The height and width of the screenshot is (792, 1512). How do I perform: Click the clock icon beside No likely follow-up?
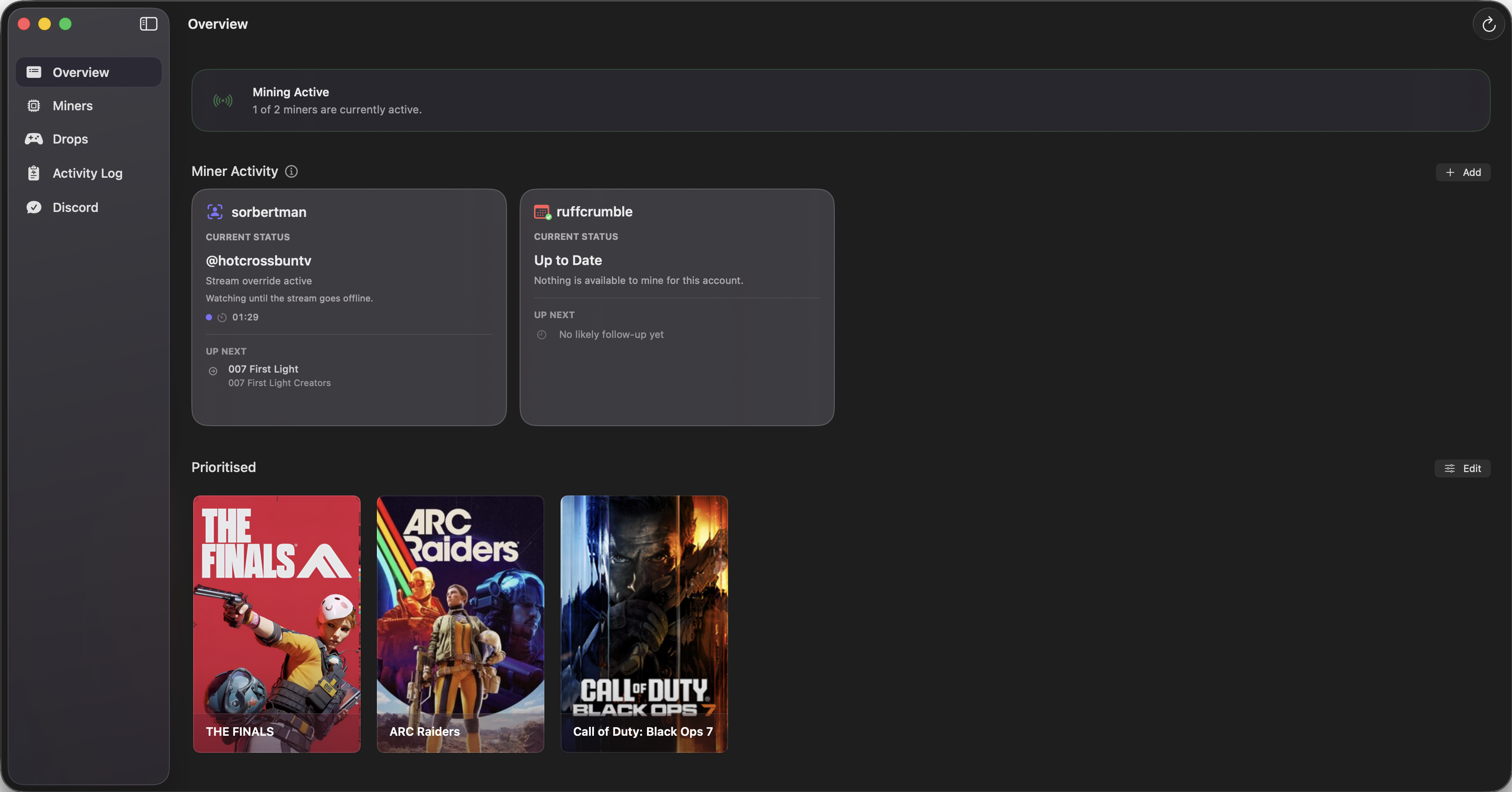[x=542, y=334]
